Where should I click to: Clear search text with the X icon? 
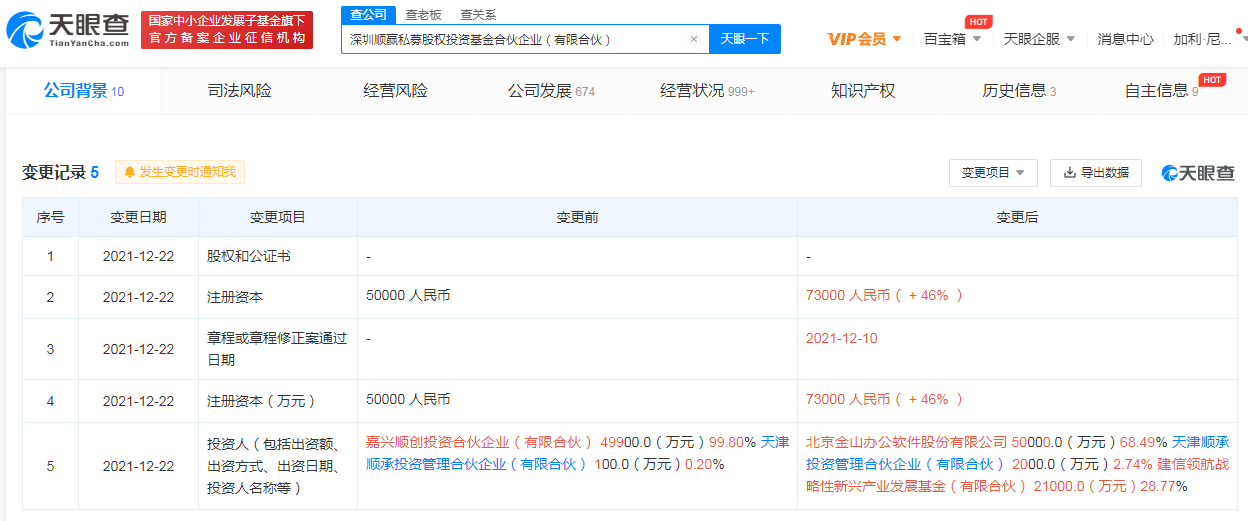click(694, 40)
